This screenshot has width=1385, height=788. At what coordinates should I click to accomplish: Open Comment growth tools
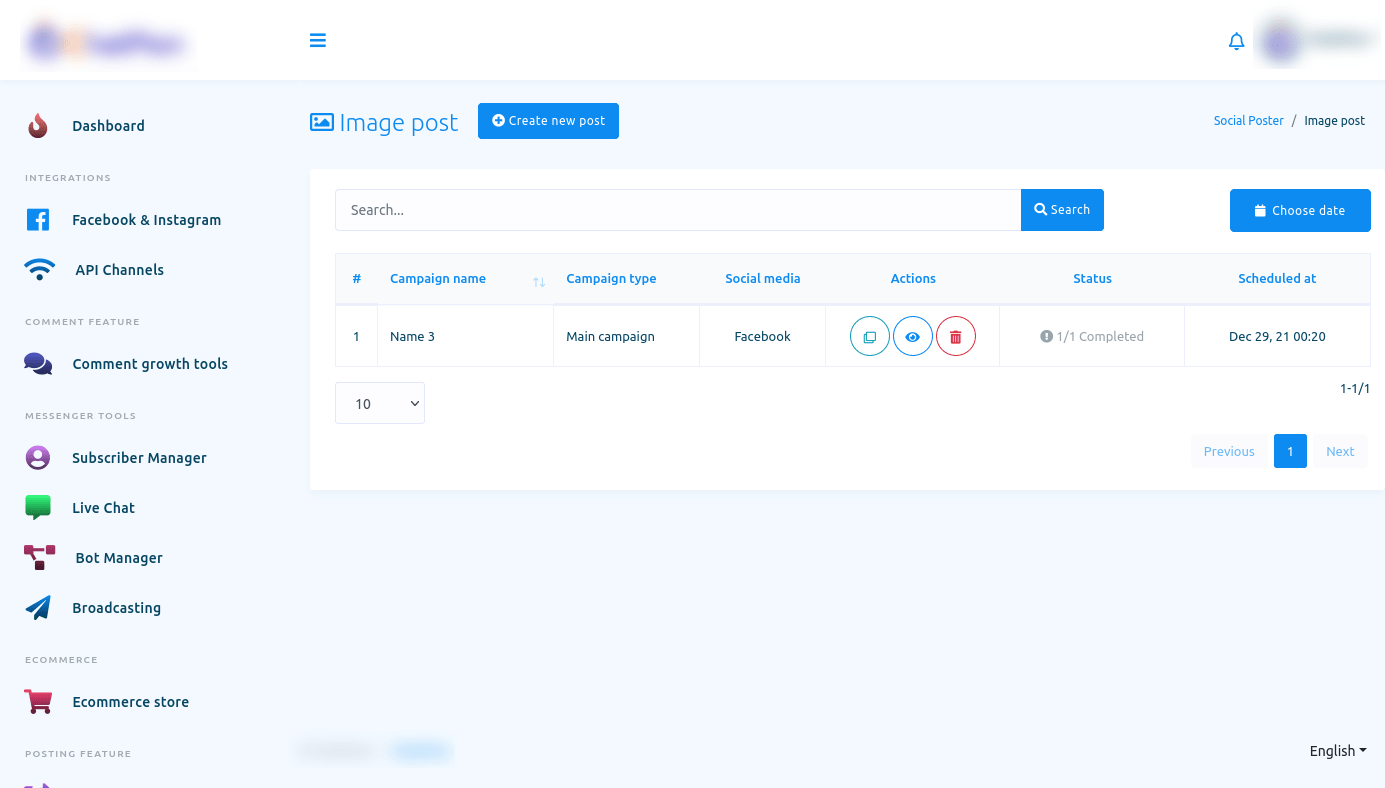[x=150, y=364]
